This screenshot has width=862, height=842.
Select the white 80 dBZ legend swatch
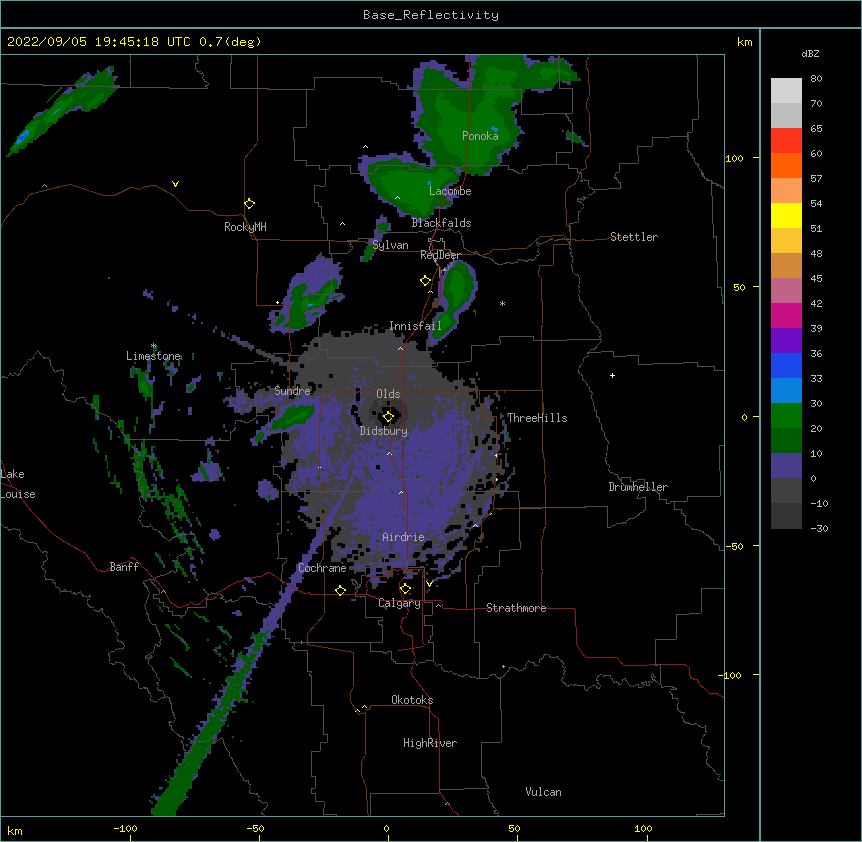pos(786,91)
